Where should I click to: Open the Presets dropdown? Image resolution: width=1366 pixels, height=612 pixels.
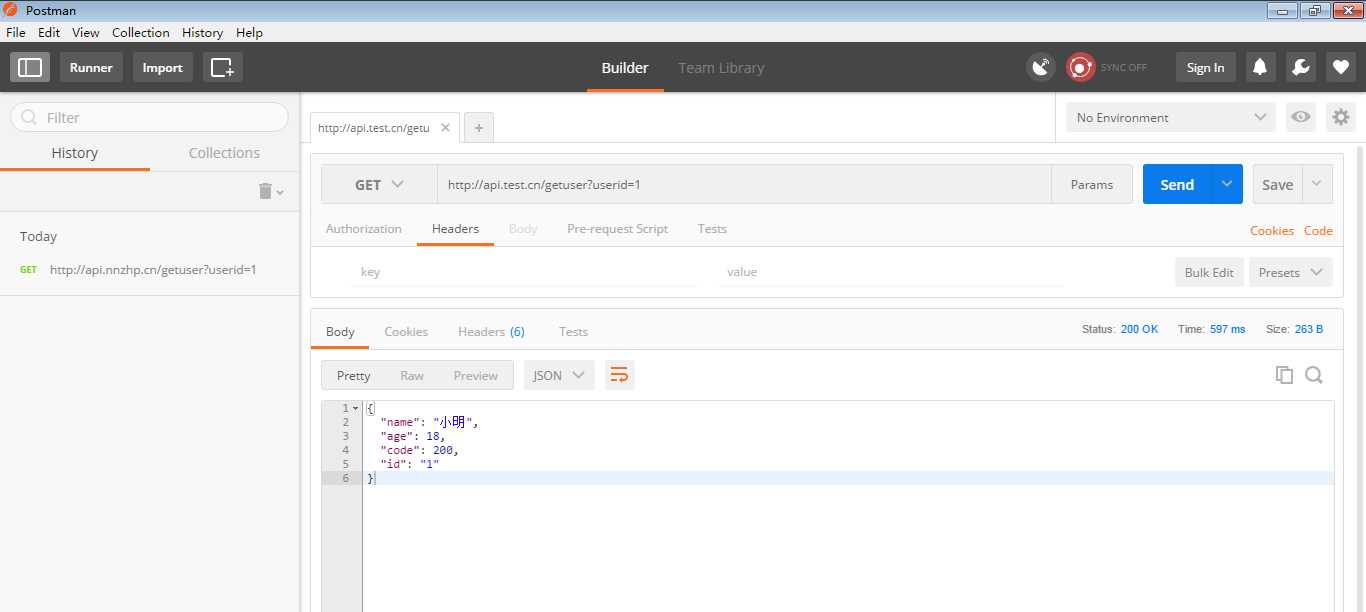(x=1290, y=272)
